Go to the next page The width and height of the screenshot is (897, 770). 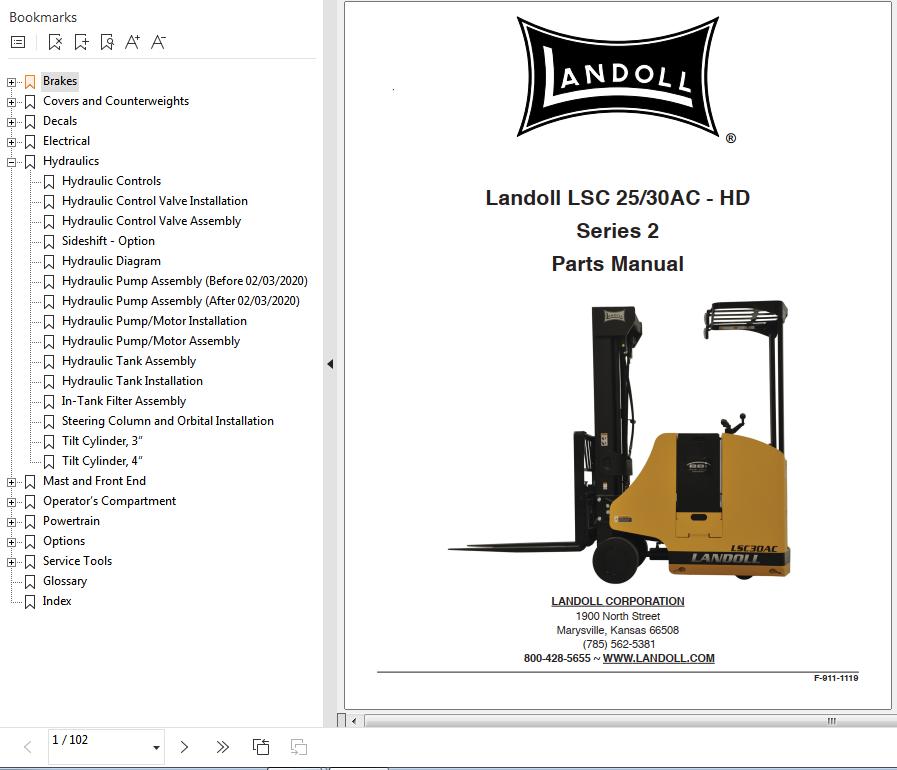184,747
